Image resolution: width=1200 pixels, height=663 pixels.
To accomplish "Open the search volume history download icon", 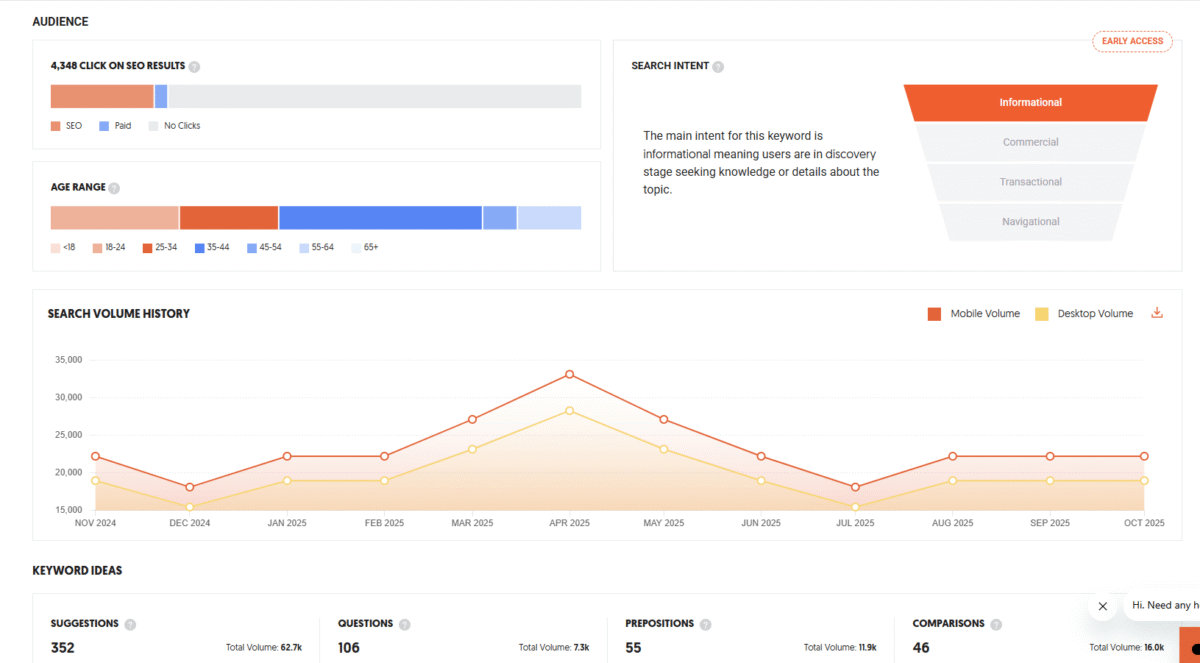I will click(x=1157, y=312).
